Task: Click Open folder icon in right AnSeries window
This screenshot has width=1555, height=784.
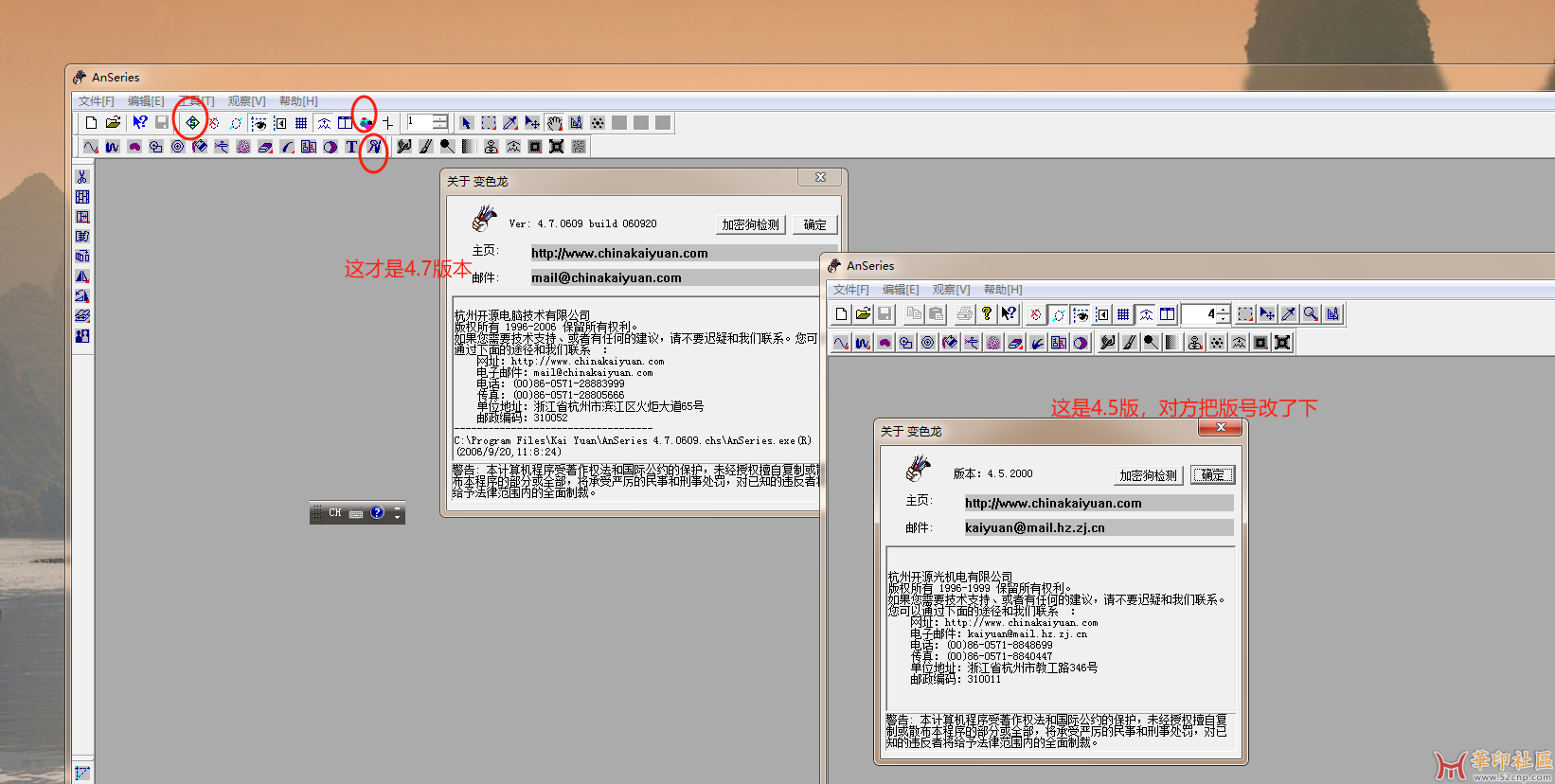Action: (863, 313)
